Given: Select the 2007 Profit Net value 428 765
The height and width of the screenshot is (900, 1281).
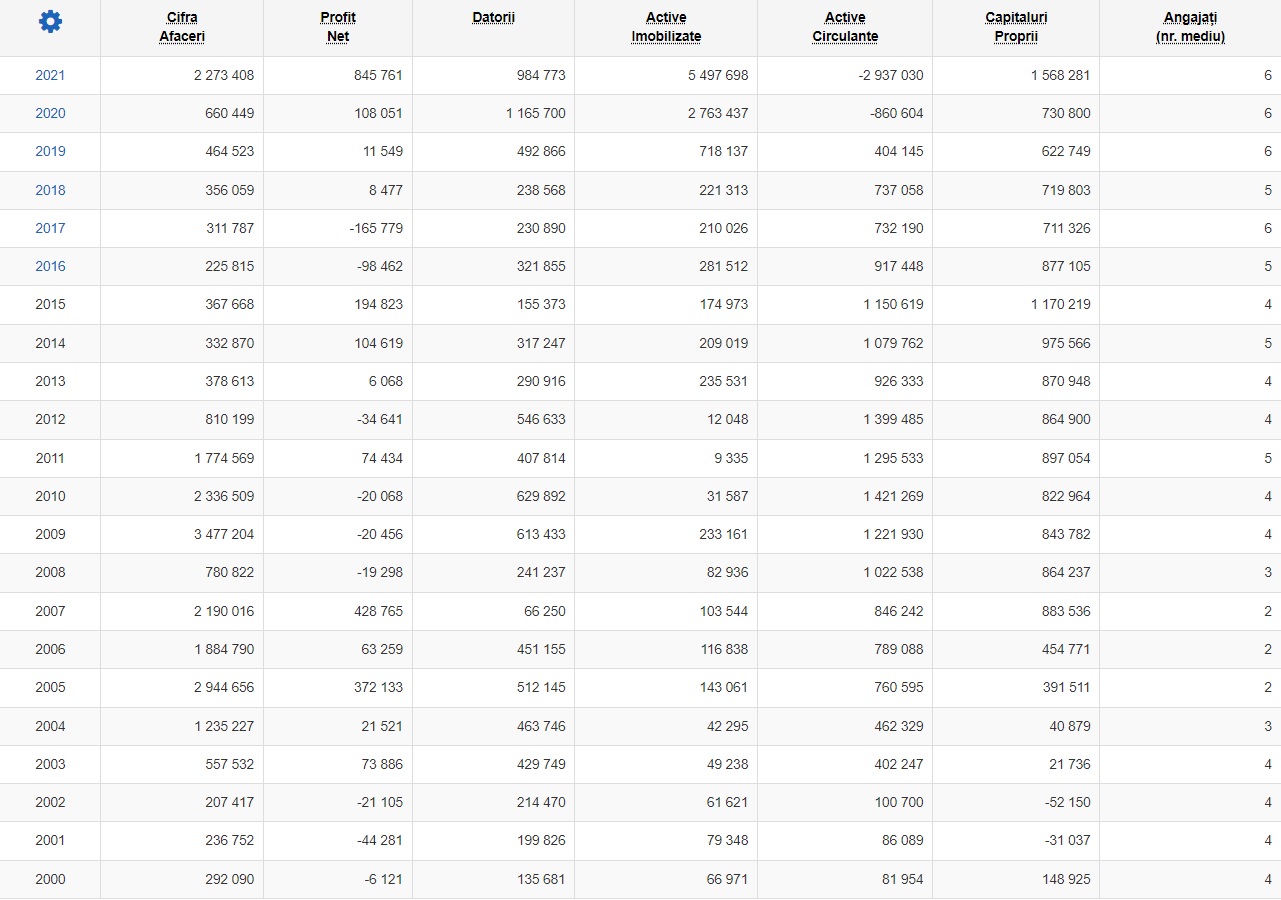Looking at the screenshot, I should tap(379, 611).
